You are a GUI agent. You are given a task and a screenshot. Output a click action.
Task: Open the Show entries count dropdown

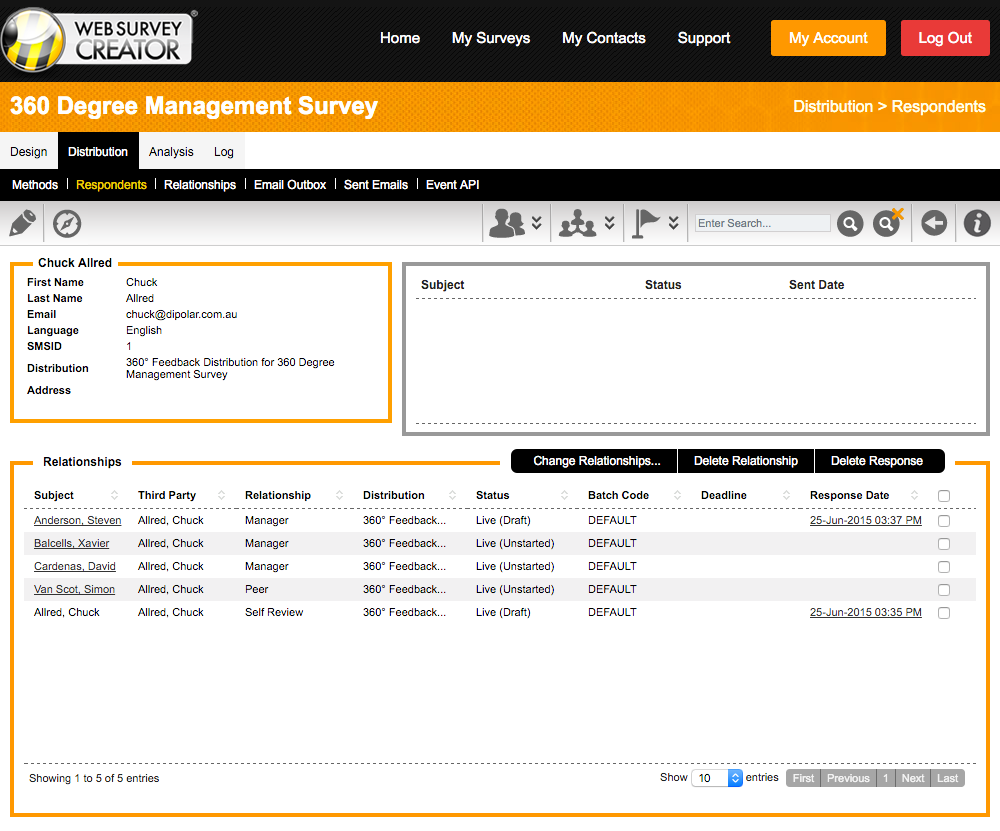tap(717, 778)
